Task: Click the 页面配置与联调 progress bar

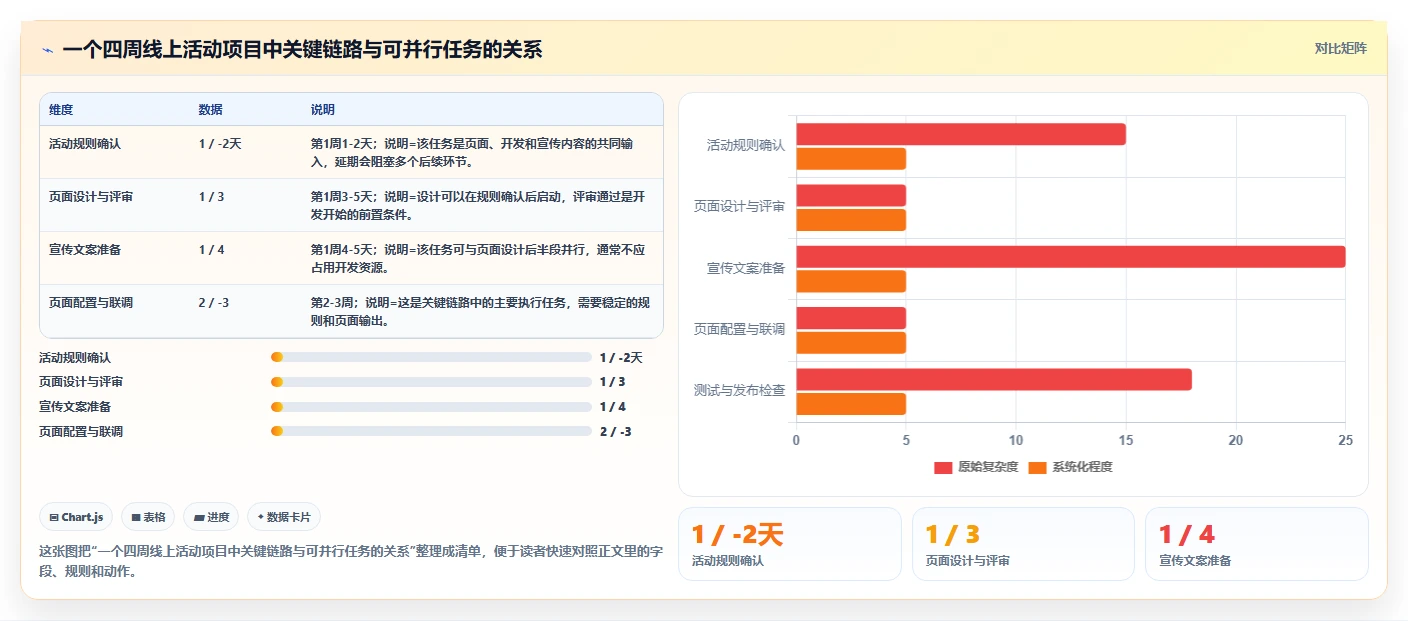Action: pos(431,431)
